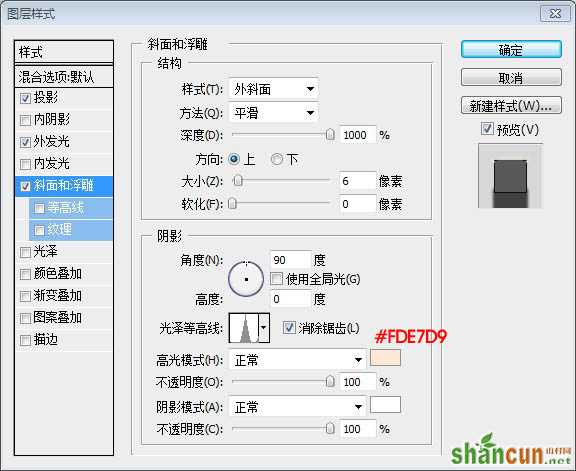The width and height of the screenshot is (576, 471).
Task: Uncheck 消除锯齿(L) checkbox
Action: pos(289,327)
